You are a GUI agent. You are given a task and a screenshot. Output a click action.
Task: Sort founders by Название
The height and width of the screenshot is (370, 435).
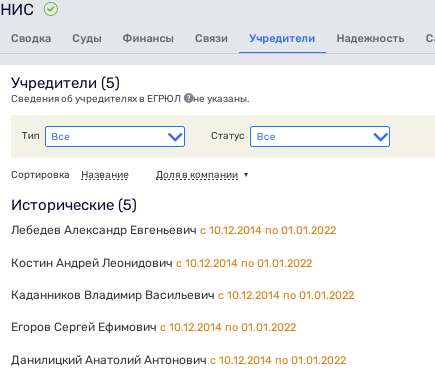point(105,175)
